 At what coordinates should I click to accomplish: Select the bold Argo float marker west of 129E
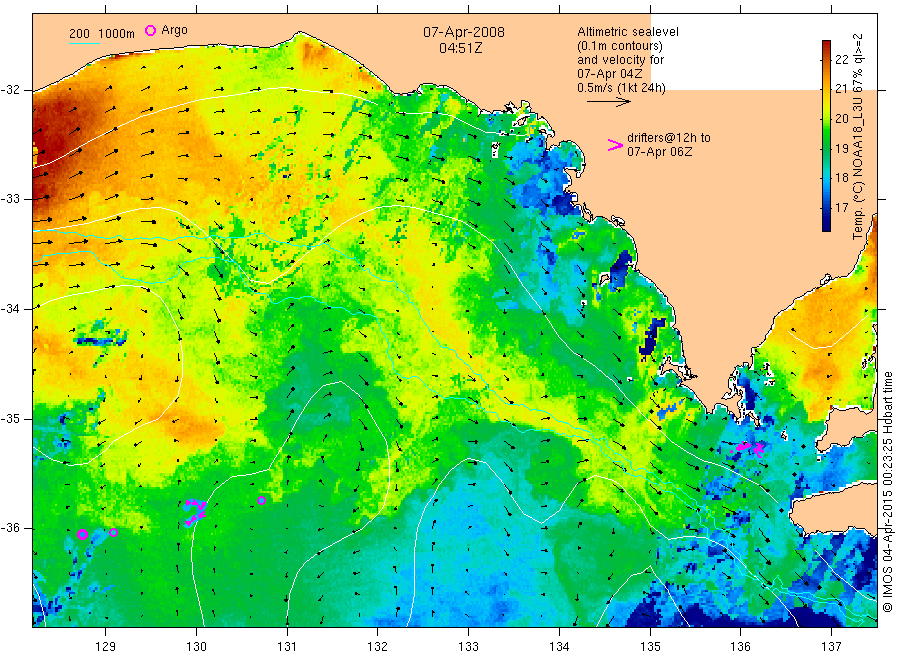[x=82, y=534]
